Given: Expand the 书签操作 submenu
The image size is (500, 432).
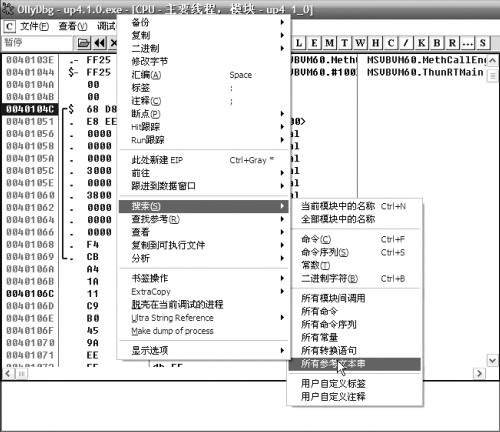Looking at the screenshot, I should [x=203, y=278].
